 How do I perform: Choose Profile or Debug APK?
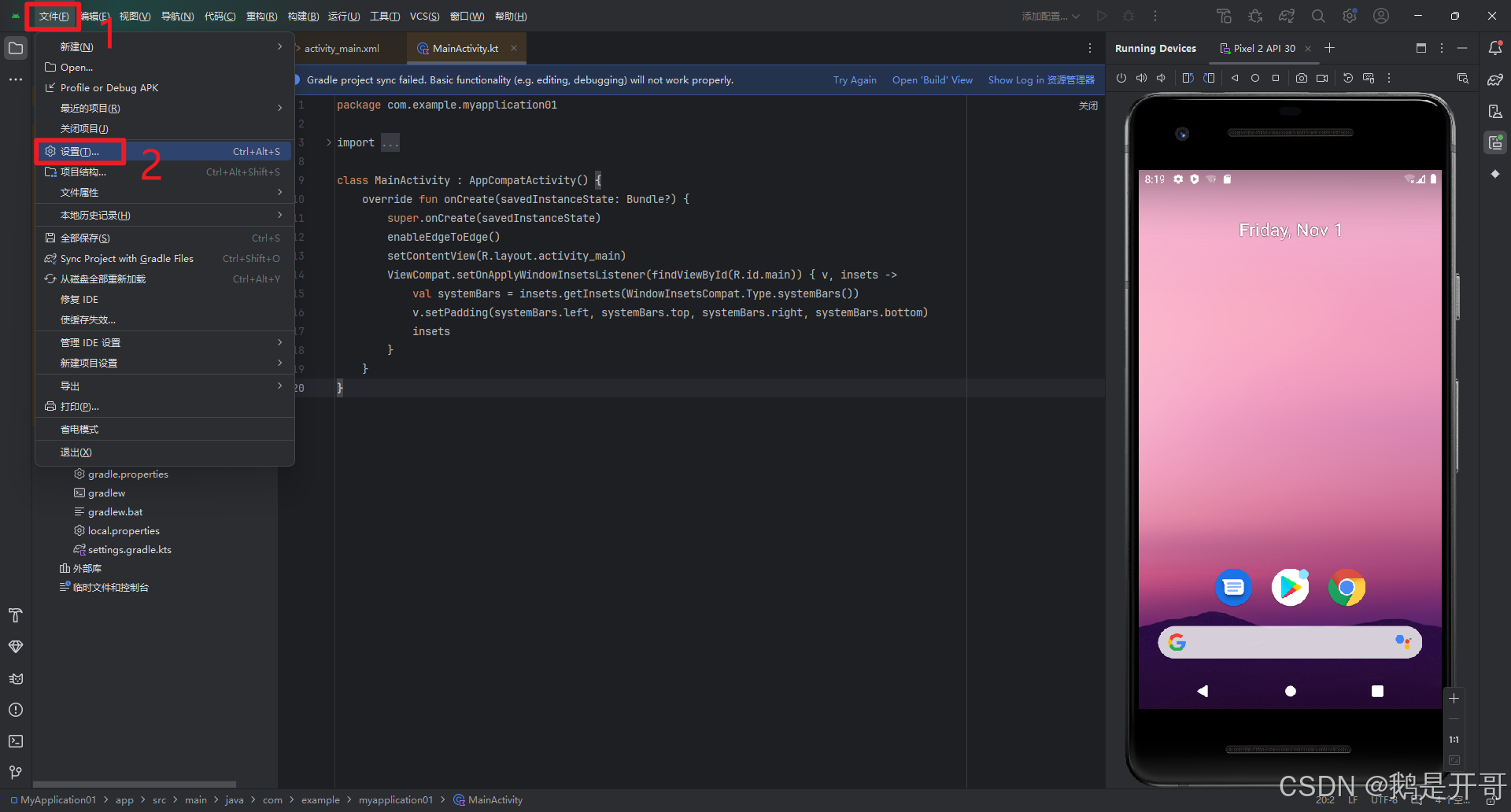(164, 87)
